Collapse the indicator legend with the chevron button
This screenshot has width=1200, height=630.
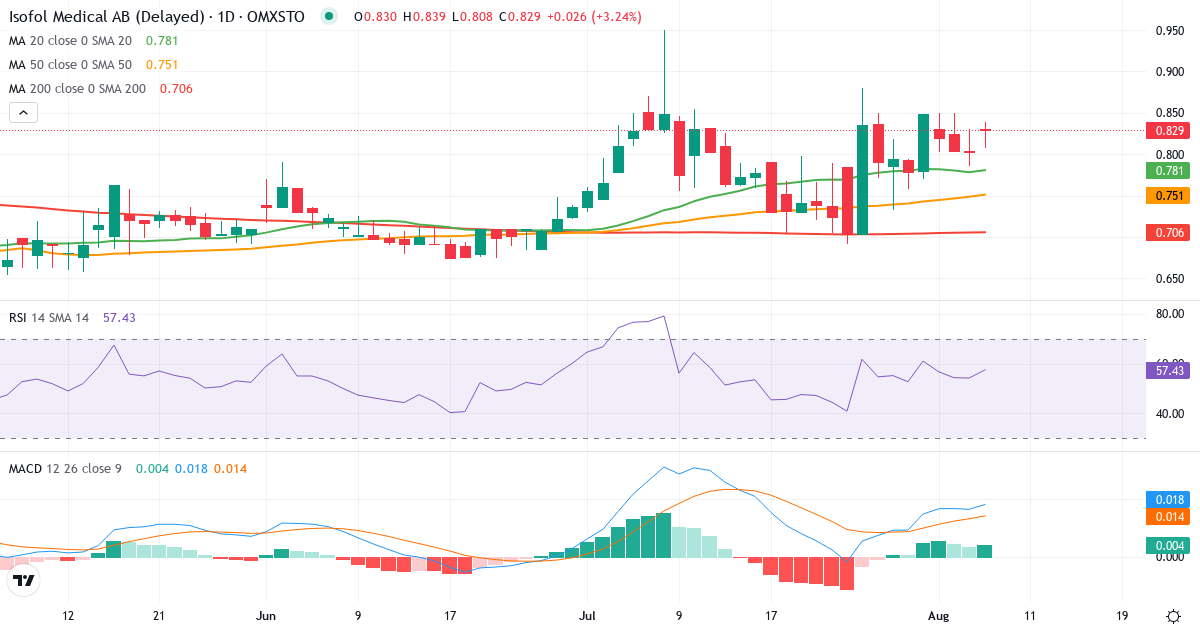click(x=24, y=112)
